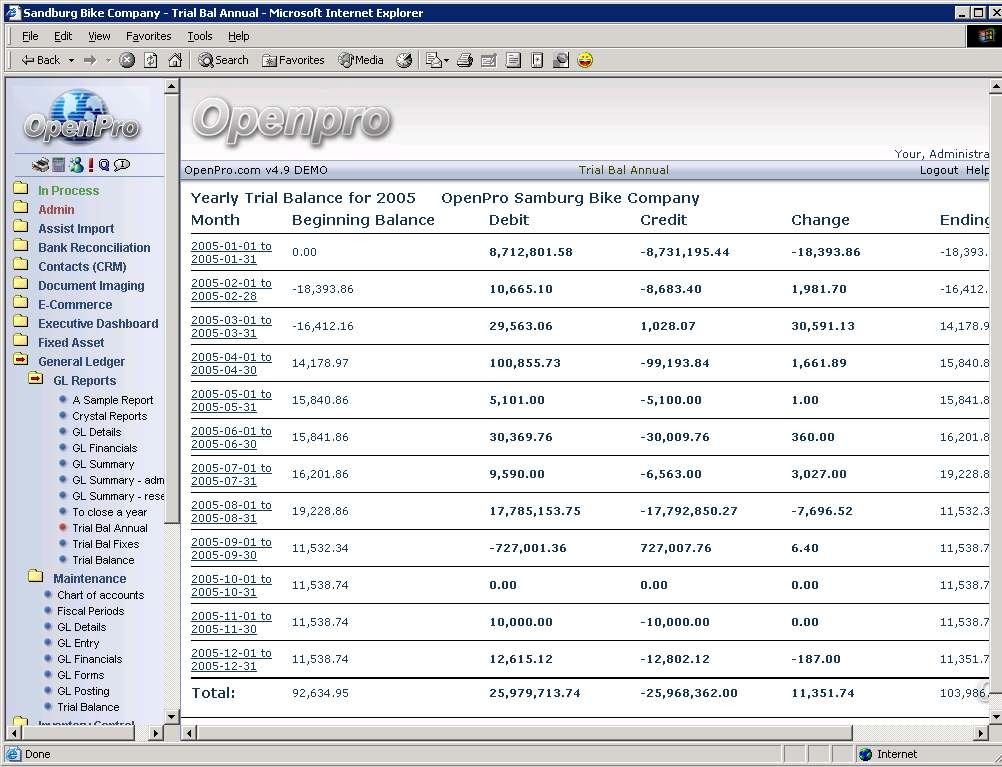Click the smiley face Messenger toolbar icon
The height and width of the screenshot is (767, 1002).
coord(585,60)
